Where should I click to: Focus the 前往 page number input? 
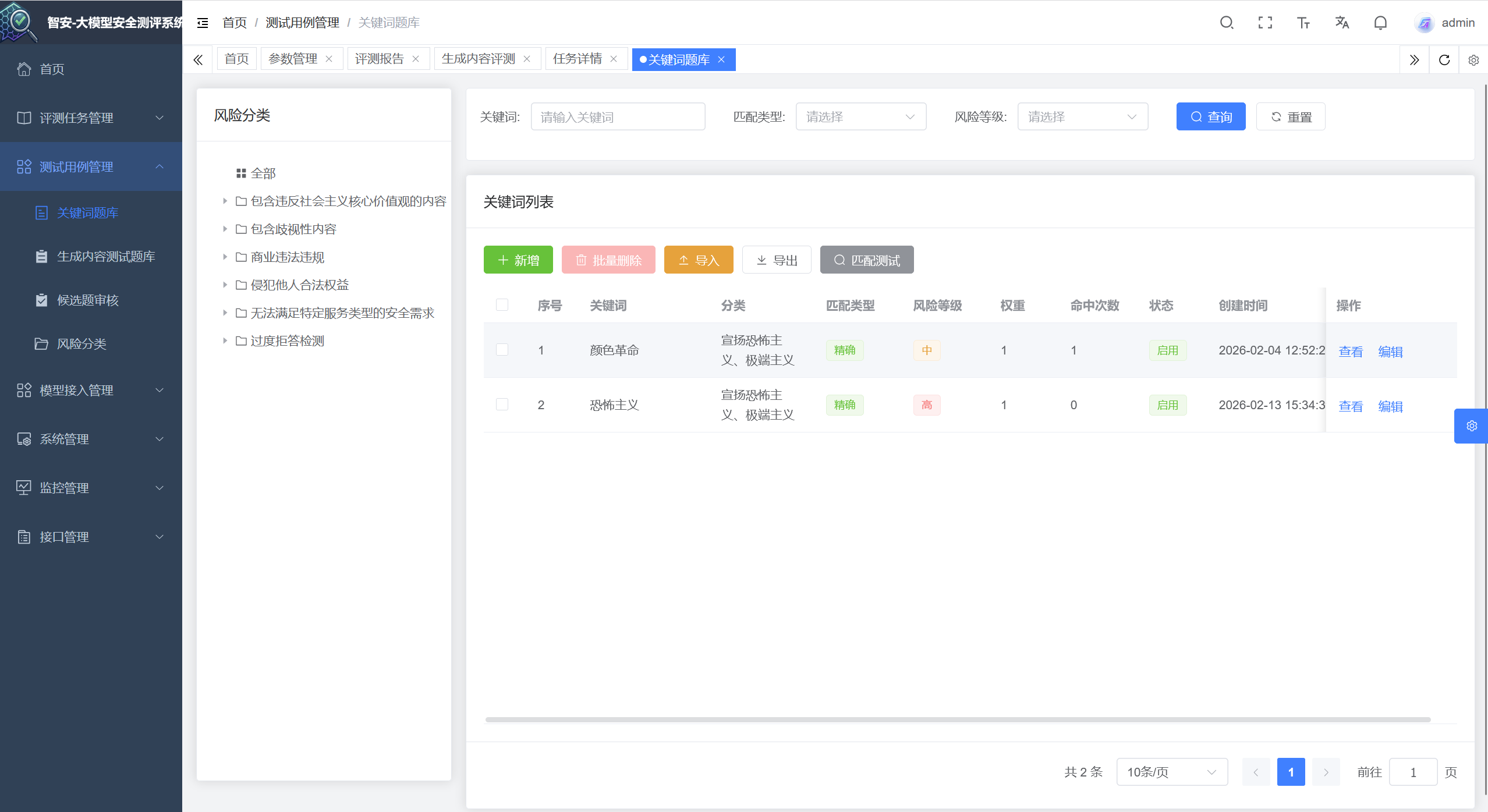[x=1413, y=772]
